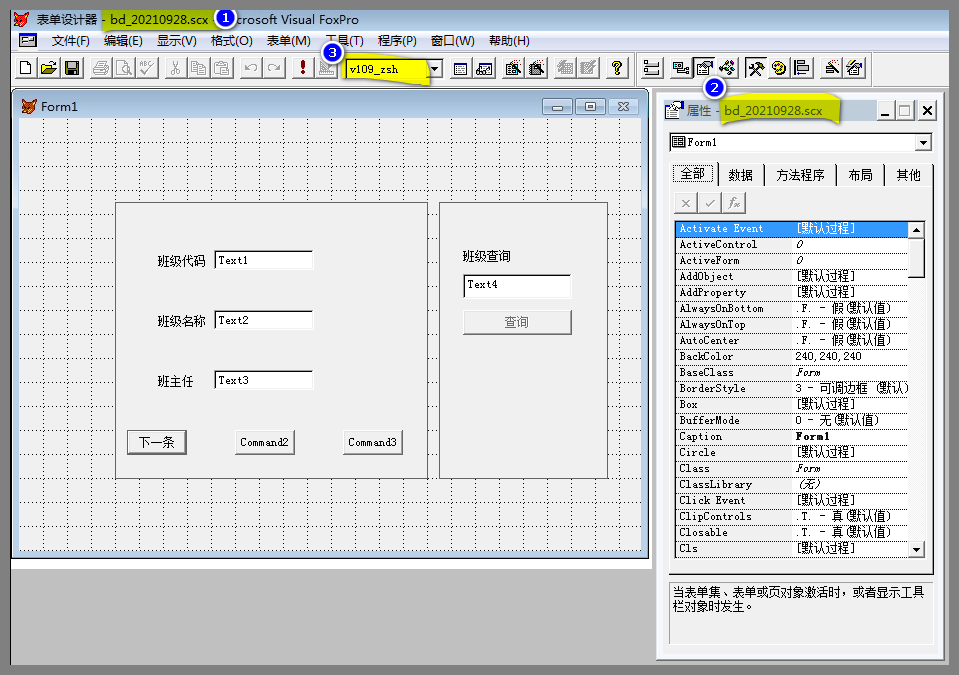Image resolution: width=959 pixels, height=675 pixels.
Task: Show the Color Palette toolbar icon
Action: 779,68
